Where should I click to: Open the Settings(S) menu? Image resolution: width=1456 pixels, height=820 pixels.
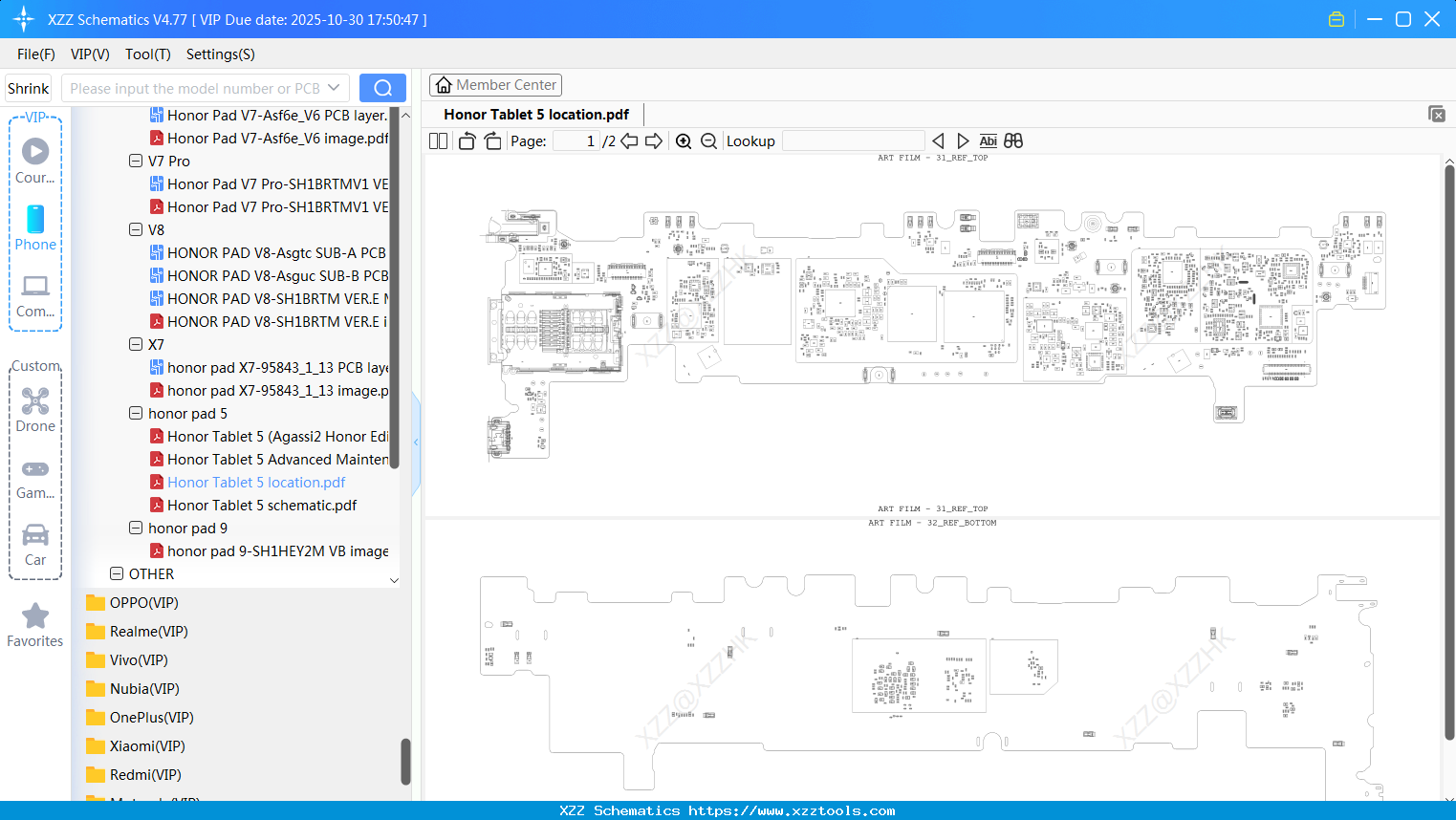[221, 54]
